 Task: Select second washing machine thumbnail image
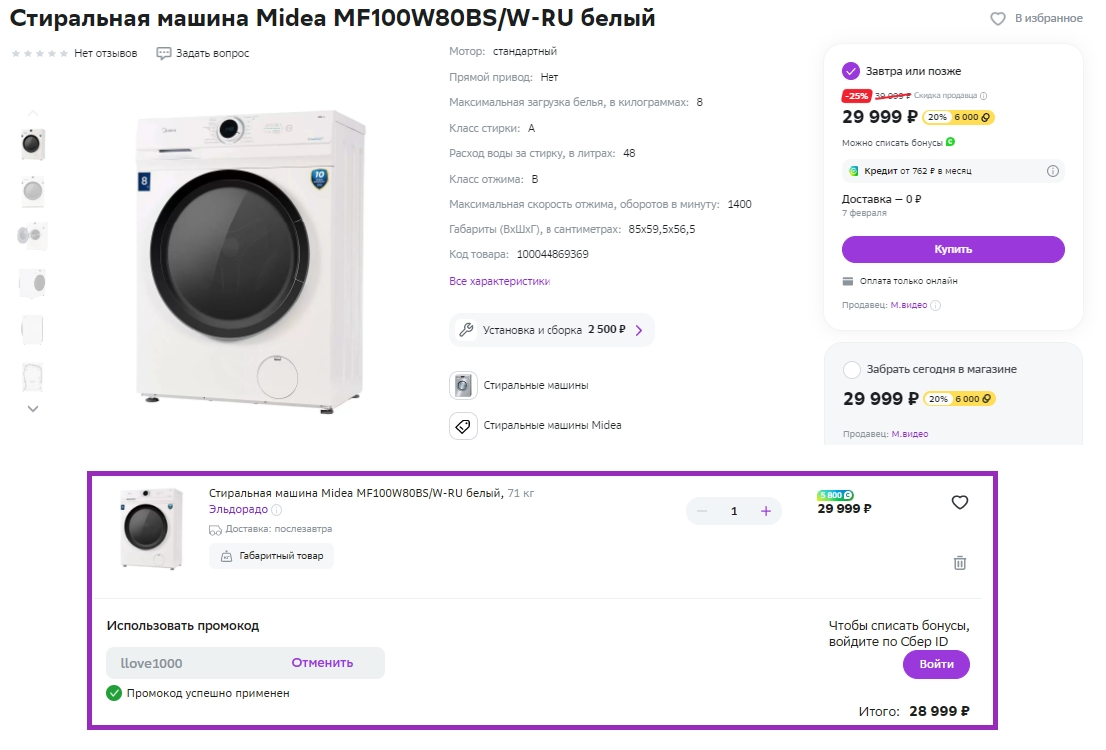coord(32,191)
